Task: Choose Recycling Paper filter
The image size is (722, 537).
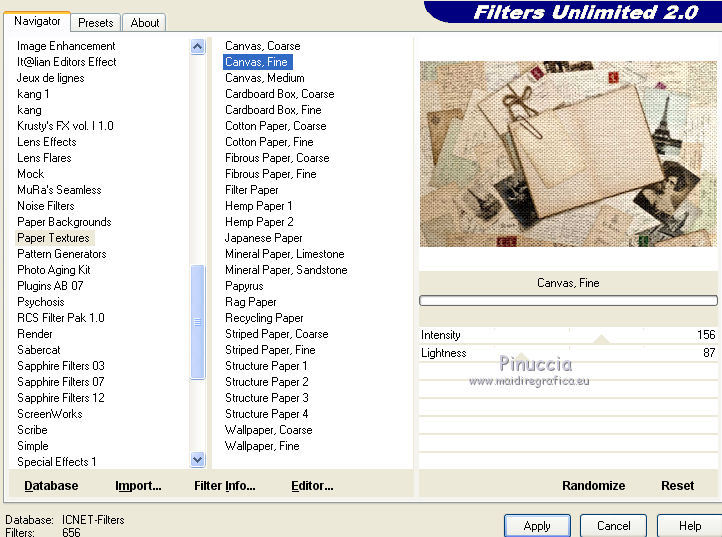Action: (x=264, y=318)
